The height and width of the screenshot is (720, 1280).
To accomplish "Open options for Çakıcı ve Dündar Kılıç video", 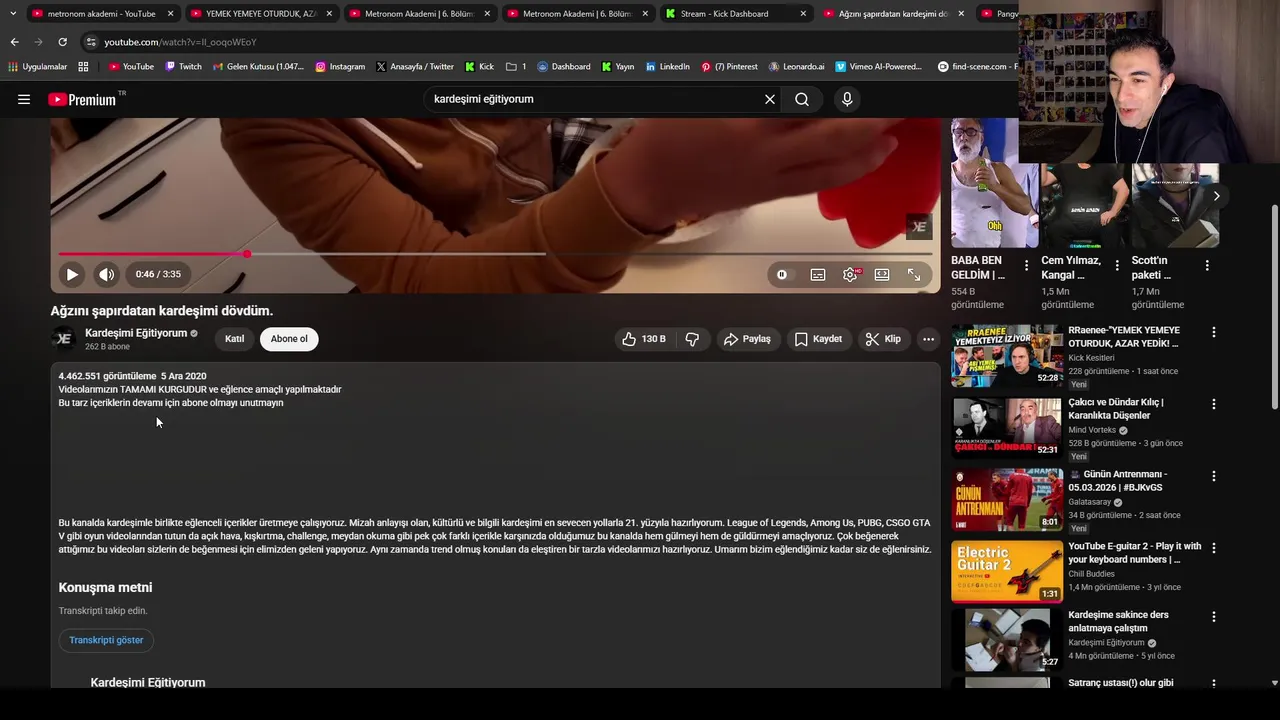I will (x=1214, y=404).
